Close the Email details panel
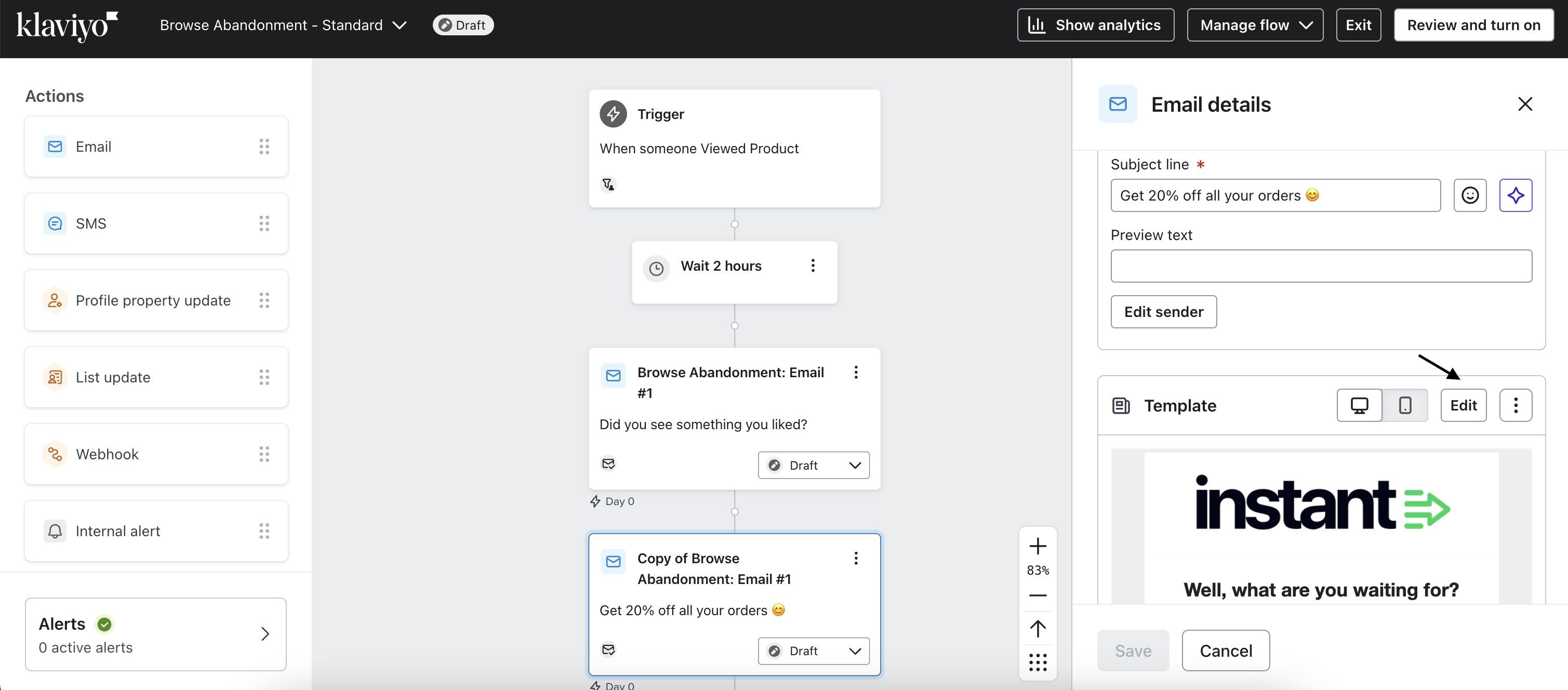The width and height of the screenshot is (1568, 690). point(1525,104)
